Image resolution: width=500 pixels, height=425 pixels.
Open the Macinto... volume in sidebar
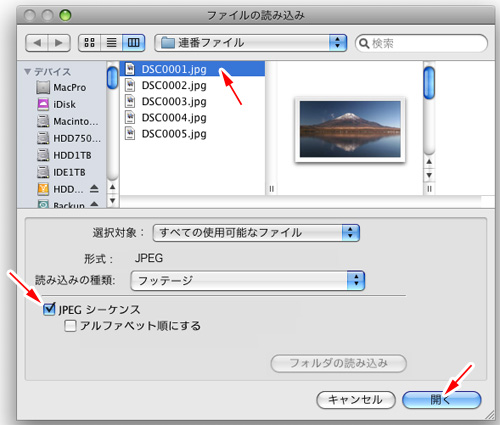click(68, 121)
